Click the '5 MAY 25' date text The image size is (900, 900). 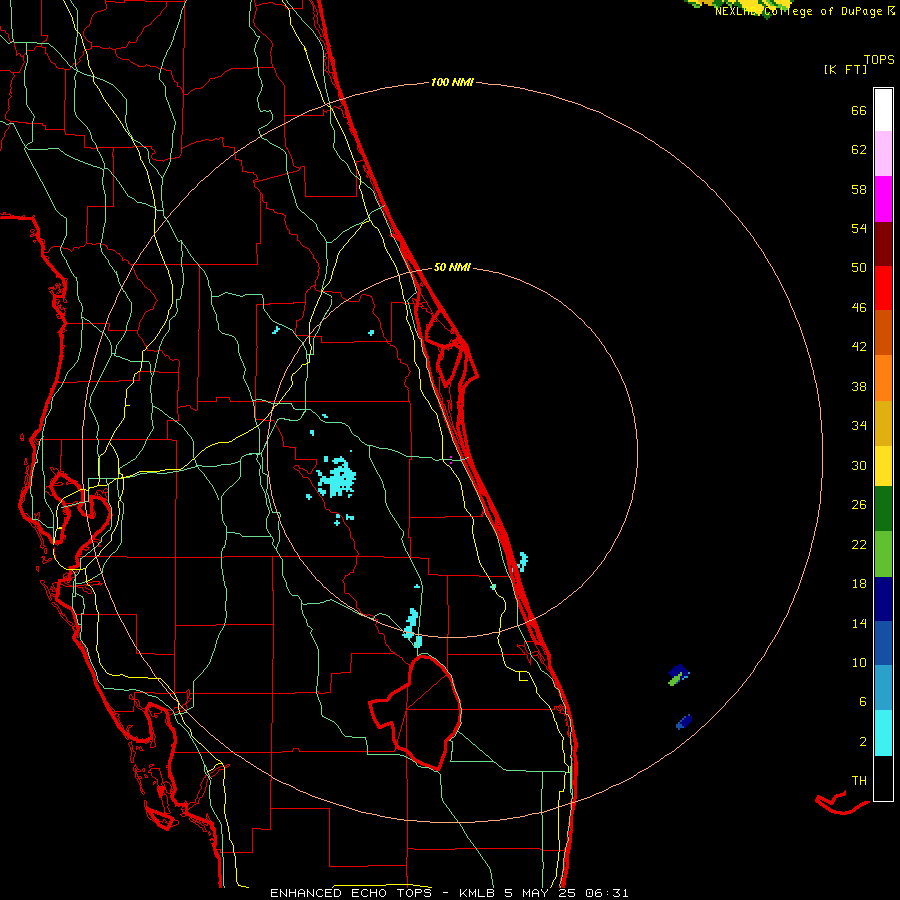pyautogui.click(x=540, y=893)
